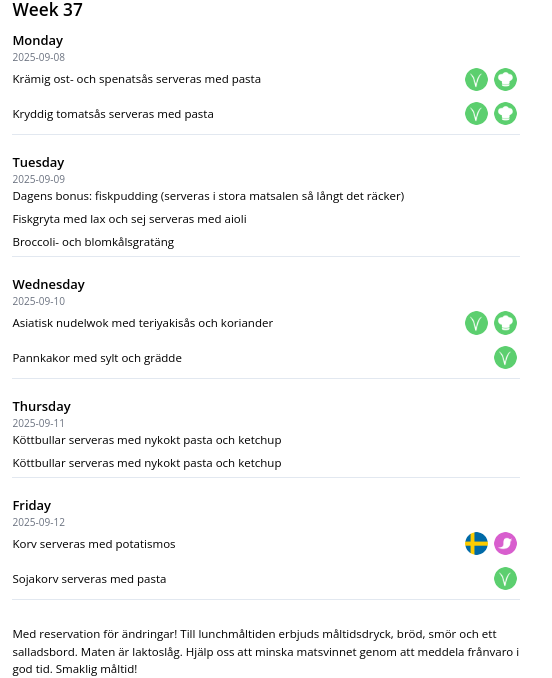Viewport: 552px width, 678px height.
Task: Click Swedish flag icon beside Korv med potatismos
Action: [x=476, y=544]
